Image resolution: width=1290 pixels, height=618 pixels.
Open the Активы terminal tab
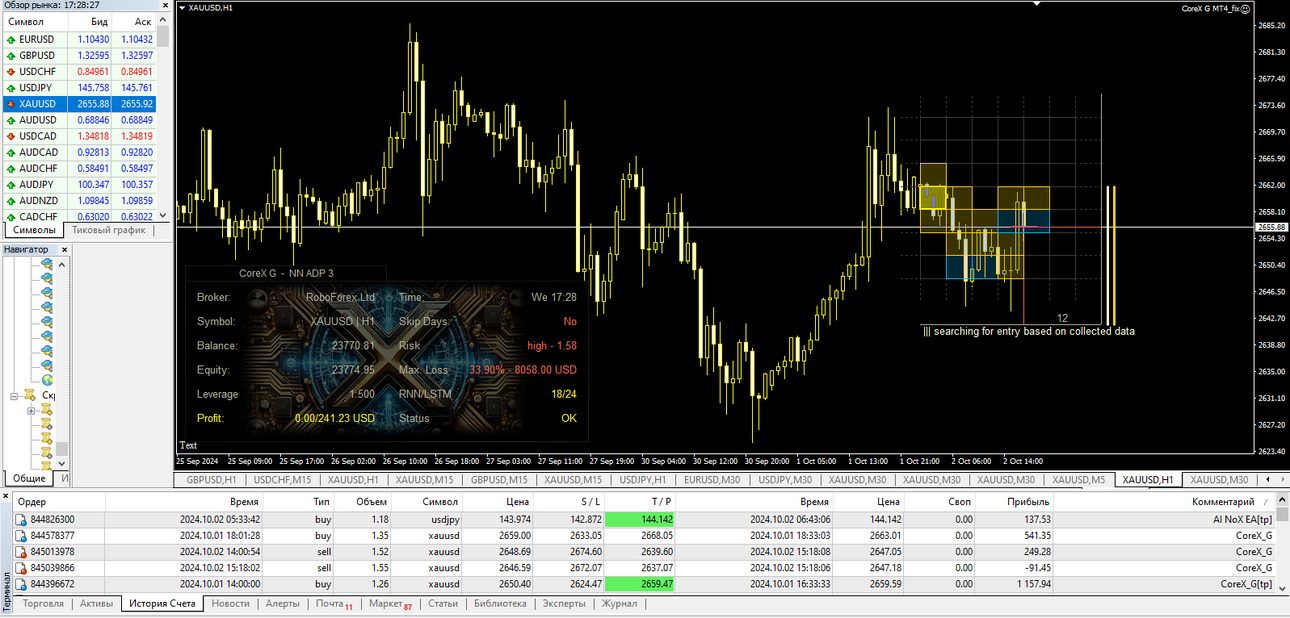(x=96, y=604)
